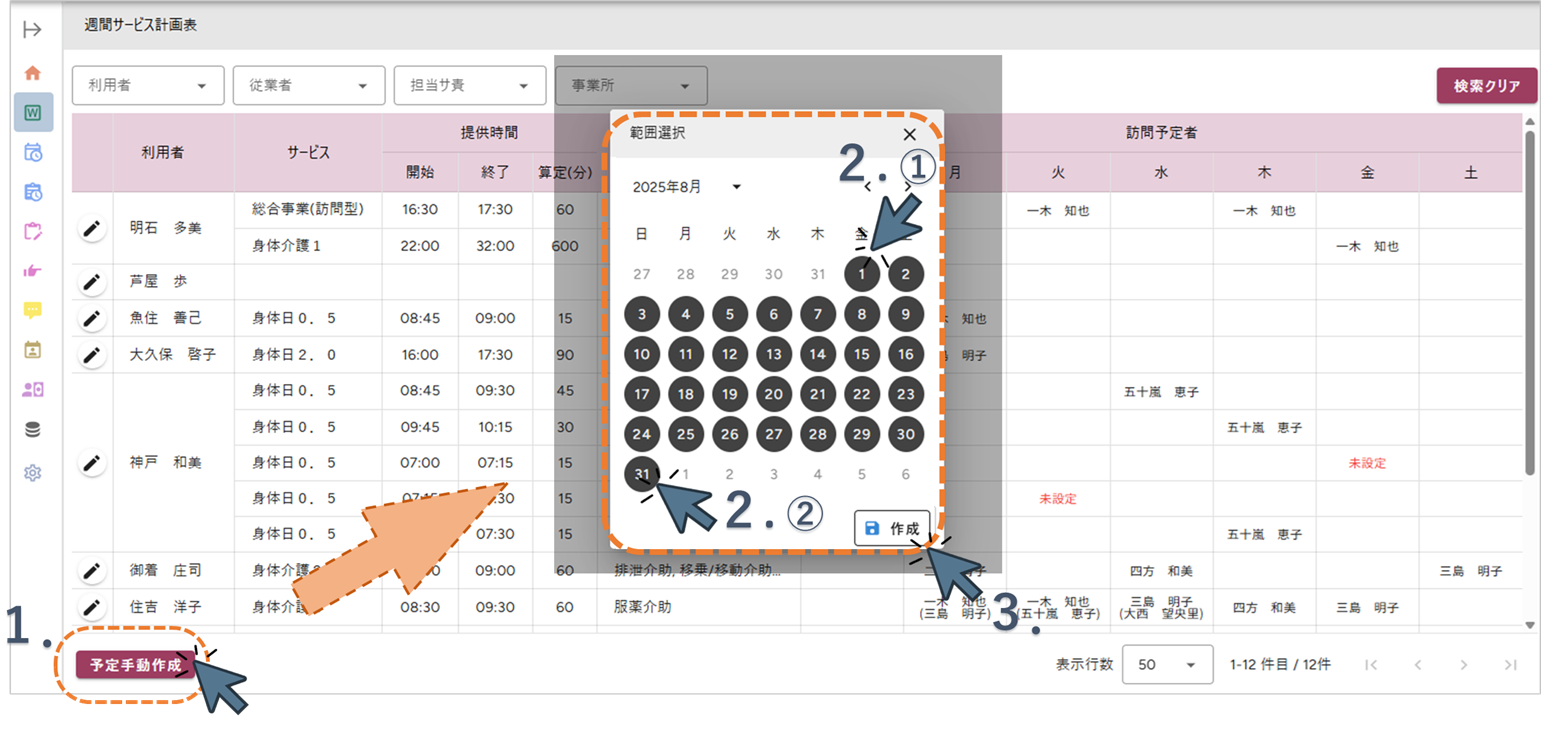
Task: Click the 作成 save button in the dialog
Action: tap(892, 528)
